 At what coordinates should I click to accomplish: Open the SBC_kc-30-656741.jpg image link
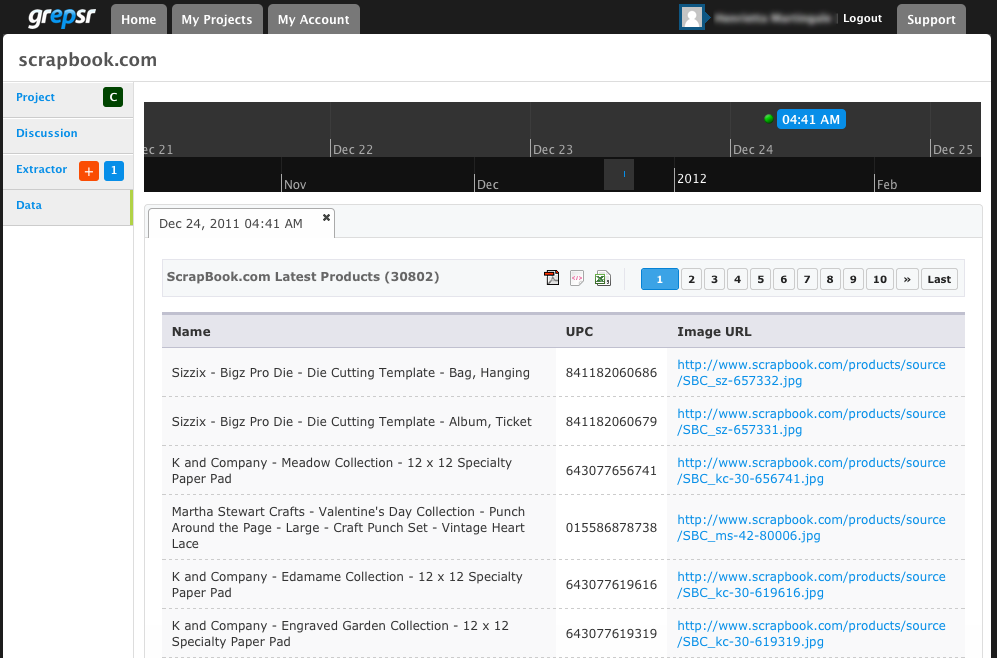coord(811,470)
